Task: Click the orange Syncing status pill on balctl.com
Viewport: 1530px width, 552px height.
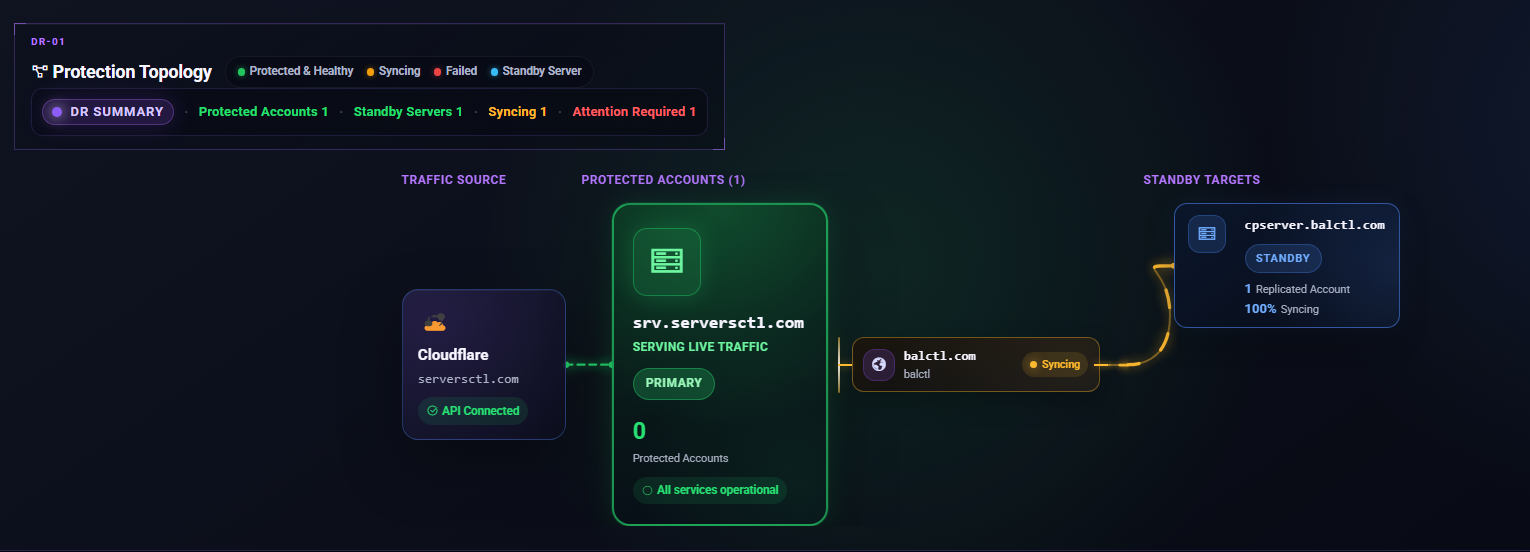Action: pos(1056,364)
